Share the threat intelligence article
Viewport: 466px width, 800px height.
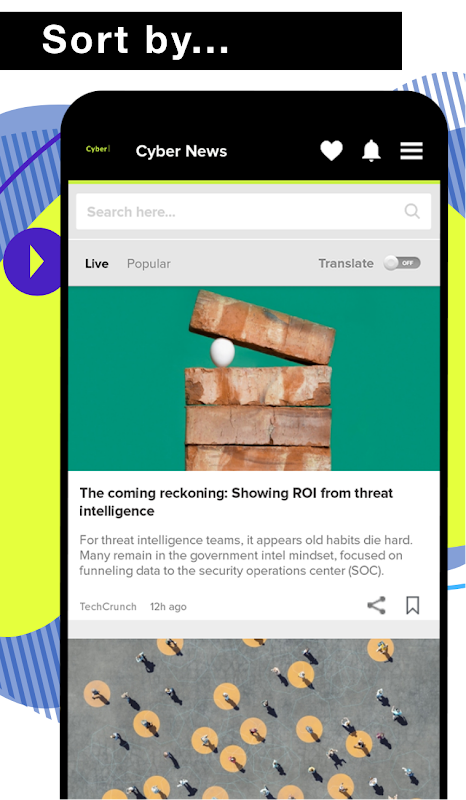click(377, 606)
